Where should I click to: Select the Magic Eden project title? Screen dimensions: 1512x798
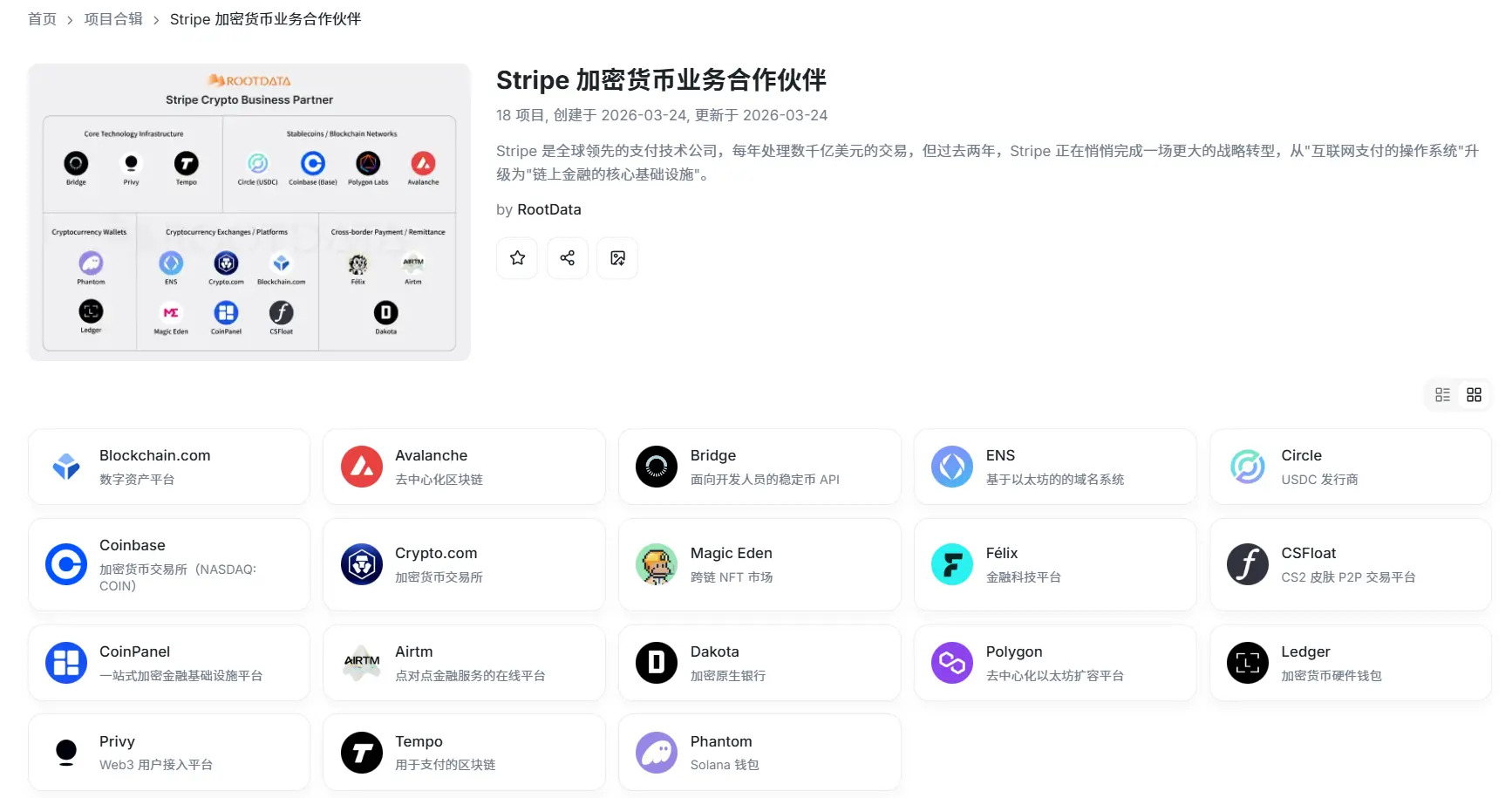pos(732,553)
